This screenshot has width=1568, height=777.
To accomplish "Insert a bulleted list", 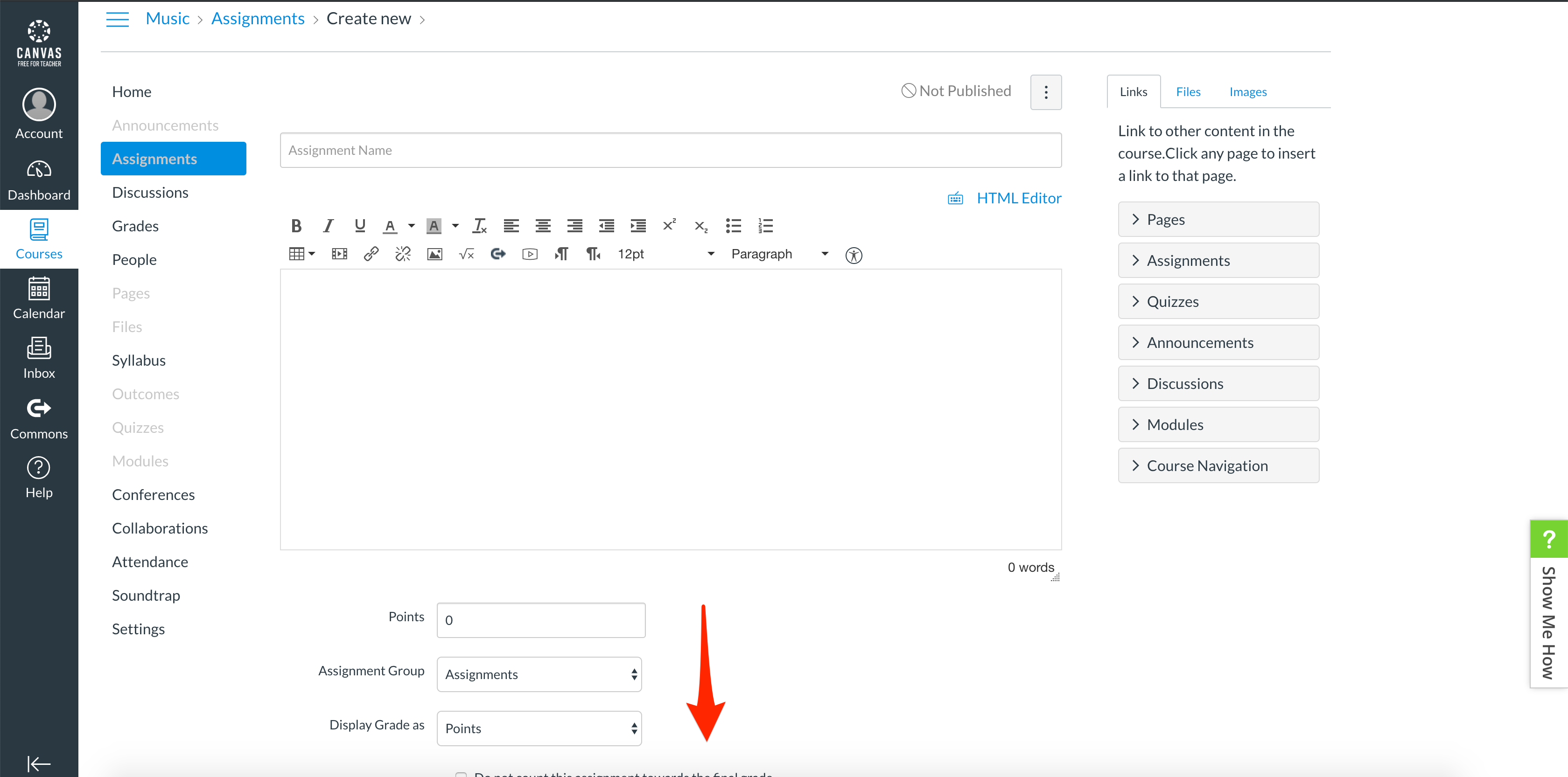I will [x=734, y=226].
